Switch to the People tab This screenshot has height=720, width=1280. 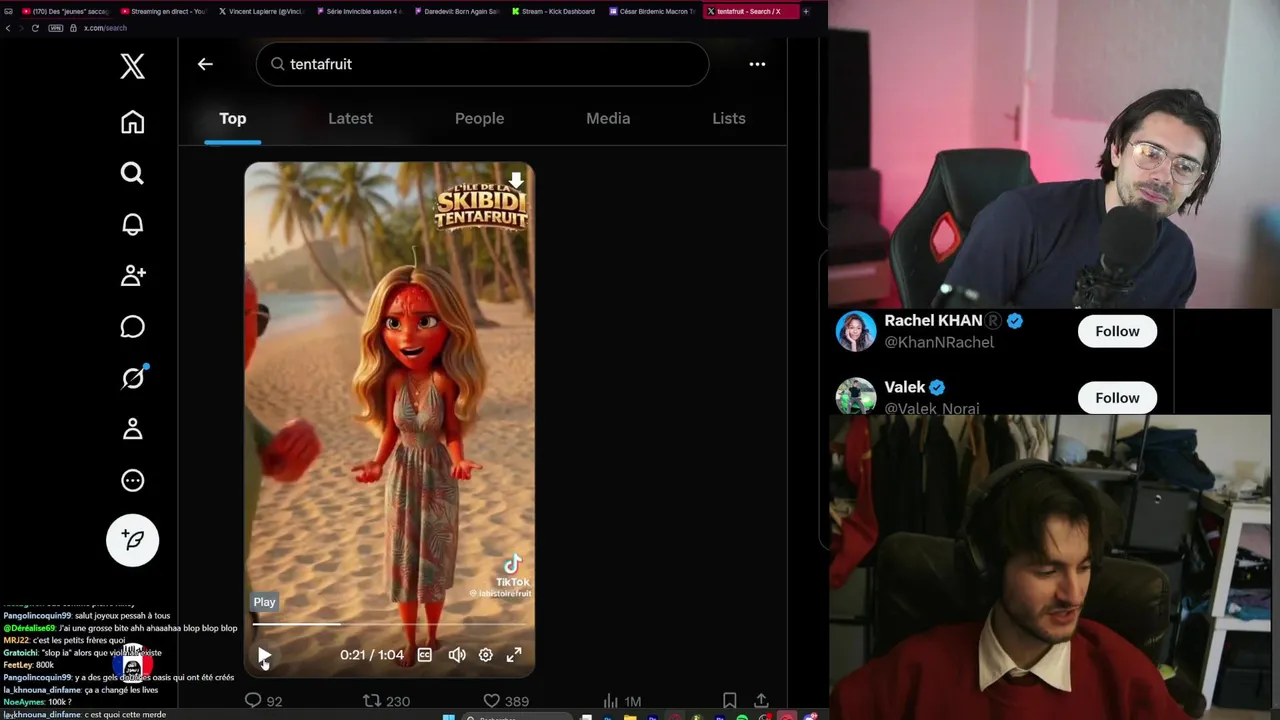479,118
